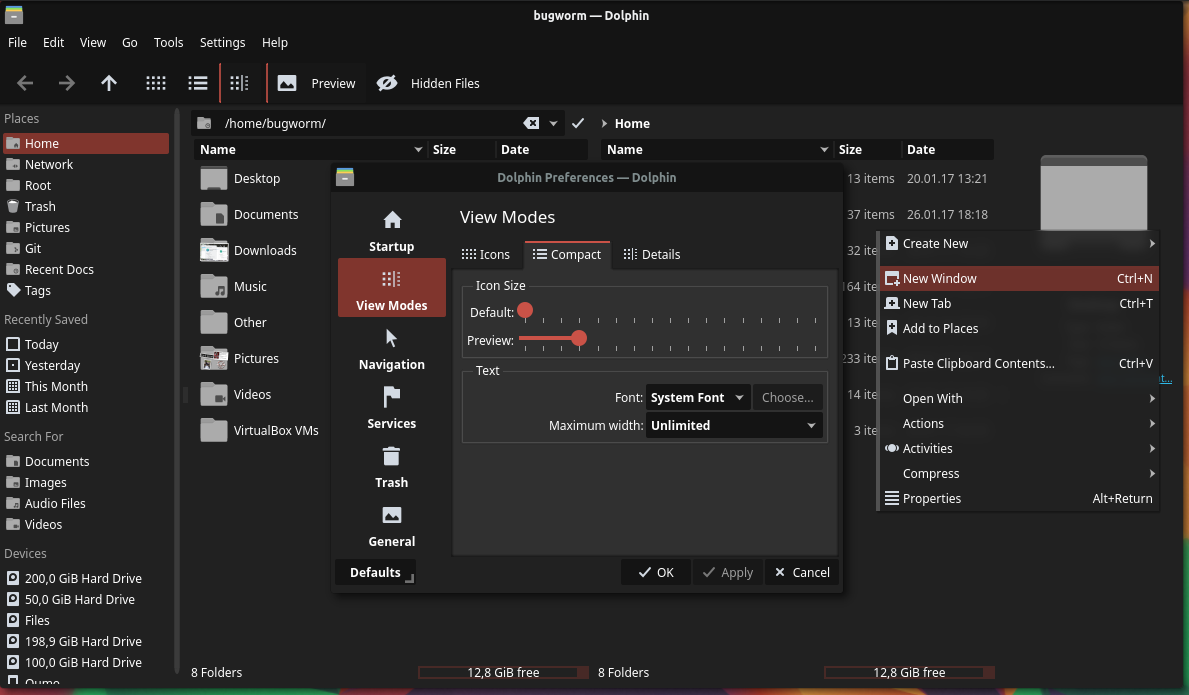This screenshot has width=1189, height=695.
Task: Click the Dolphin window icon in titlebar
Action: coord(14,14)
